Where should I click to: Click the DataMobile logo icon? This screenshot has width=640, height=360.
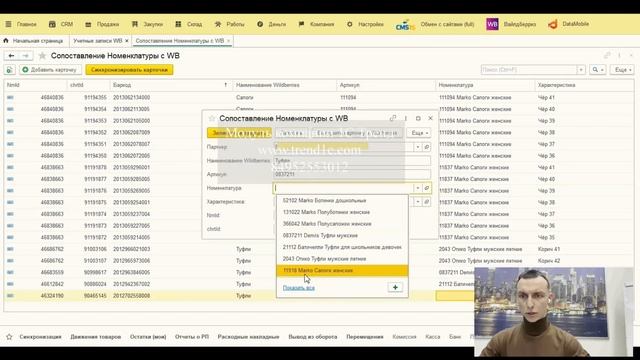553,24
